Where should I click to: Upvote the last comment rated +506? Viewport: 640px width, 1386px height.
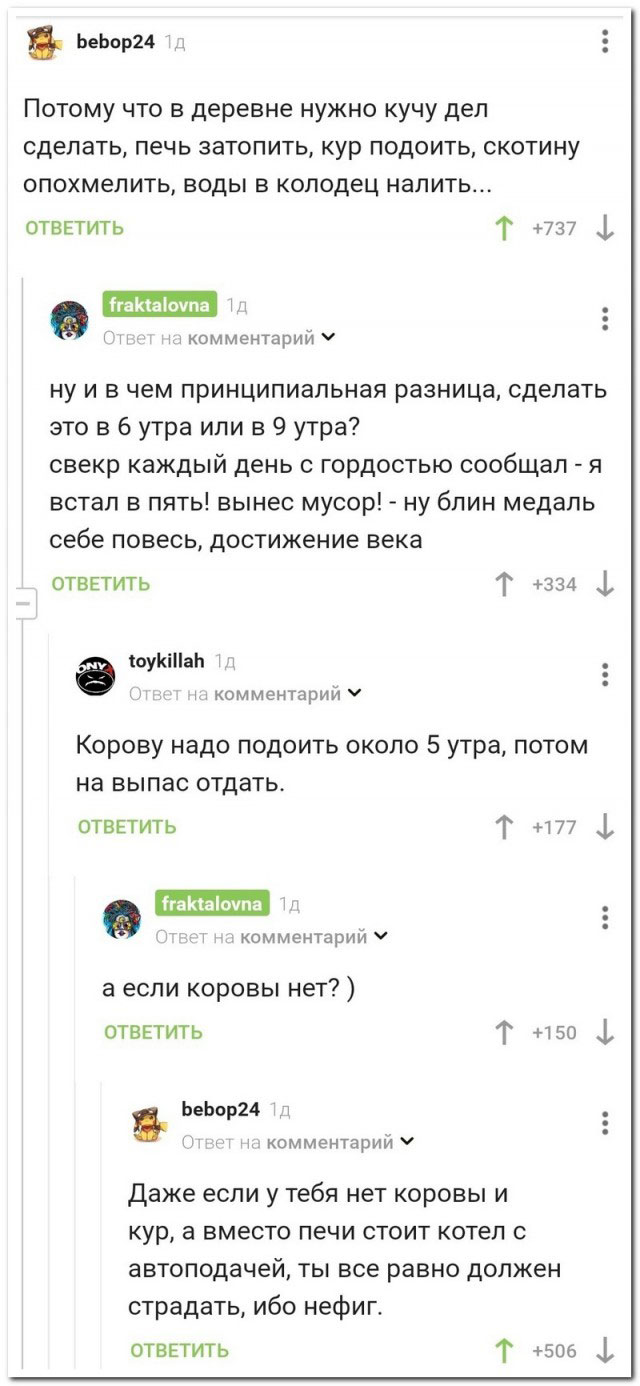coord(502,1351)
